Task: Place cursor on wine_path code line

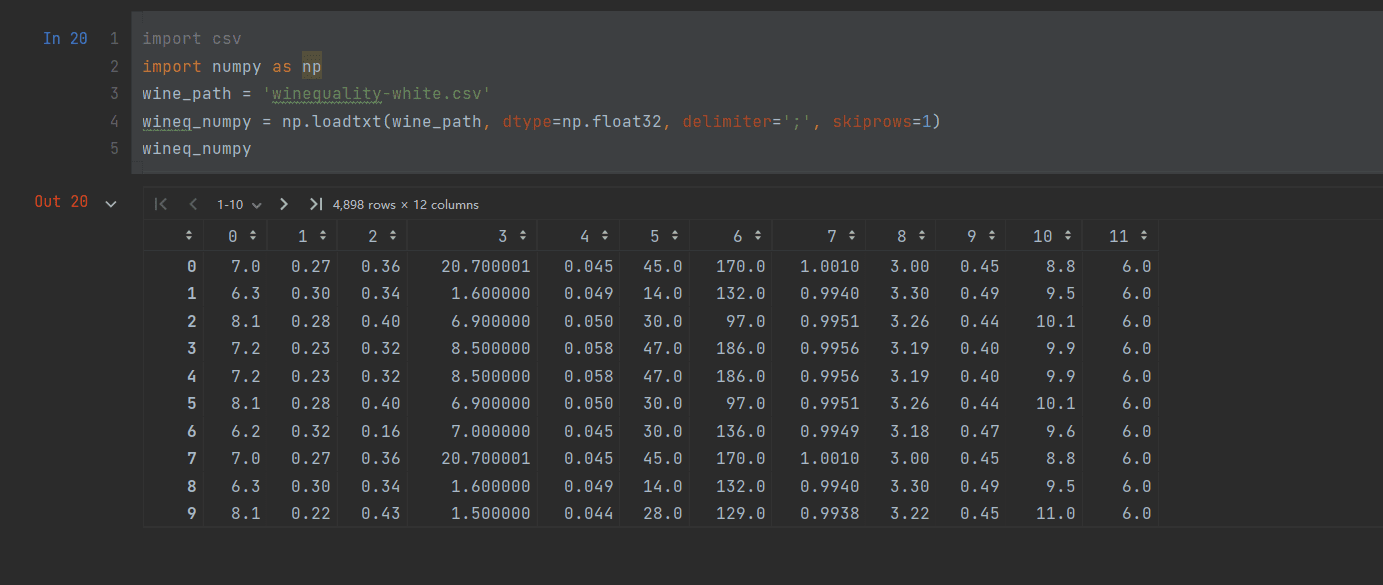Action: [x=316, y=94]
